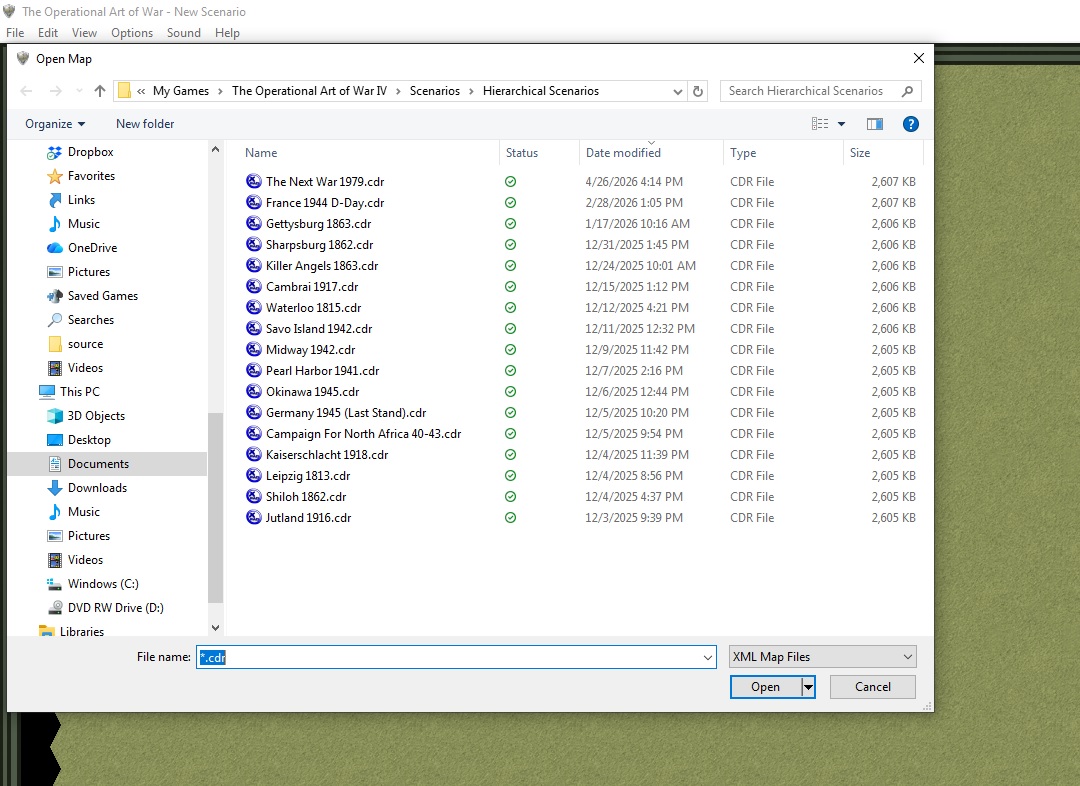Select Killer Angels 1863.cdr file icon

(254, 265)
